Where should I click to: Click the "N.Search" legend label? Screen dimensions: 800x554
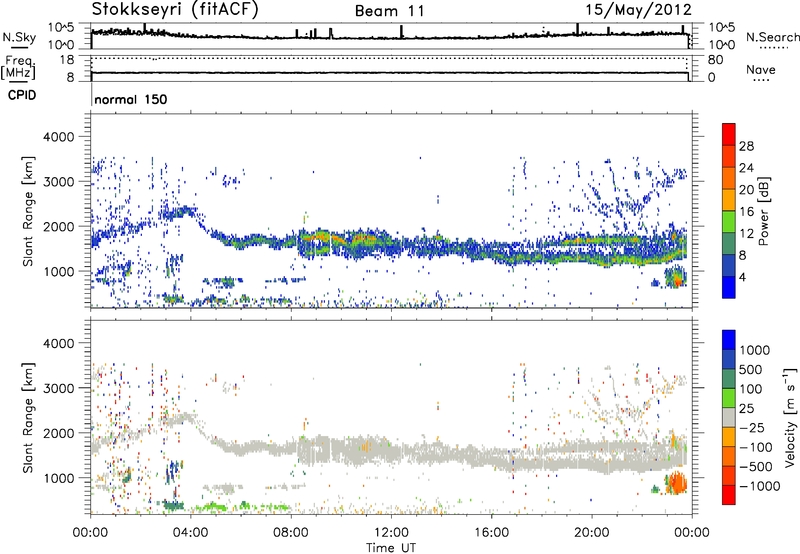[x=773, y=37]
